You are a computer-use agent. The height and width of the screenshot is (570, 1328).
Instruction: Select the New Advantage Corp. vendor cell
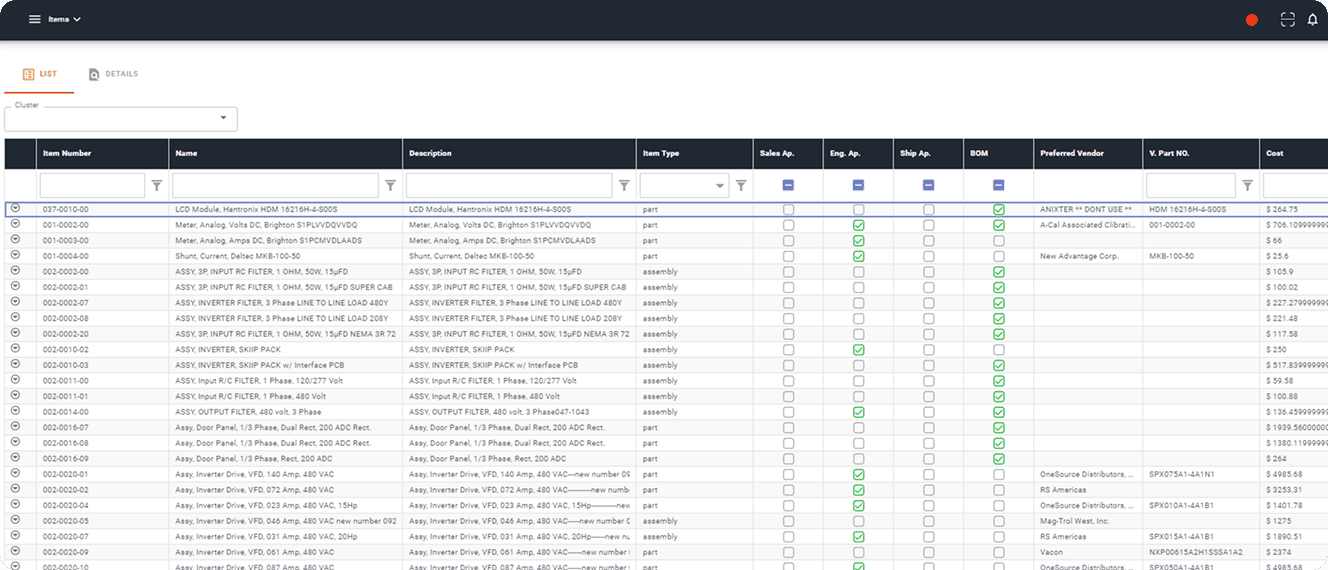click(1088, 256)
